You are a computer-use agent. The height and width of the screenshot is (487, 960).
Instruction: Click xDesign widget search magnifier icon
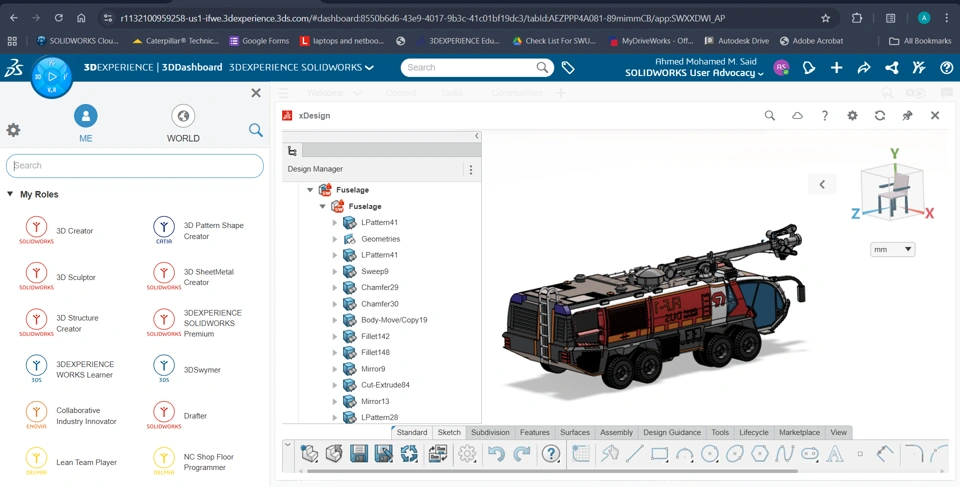point(770,115)
